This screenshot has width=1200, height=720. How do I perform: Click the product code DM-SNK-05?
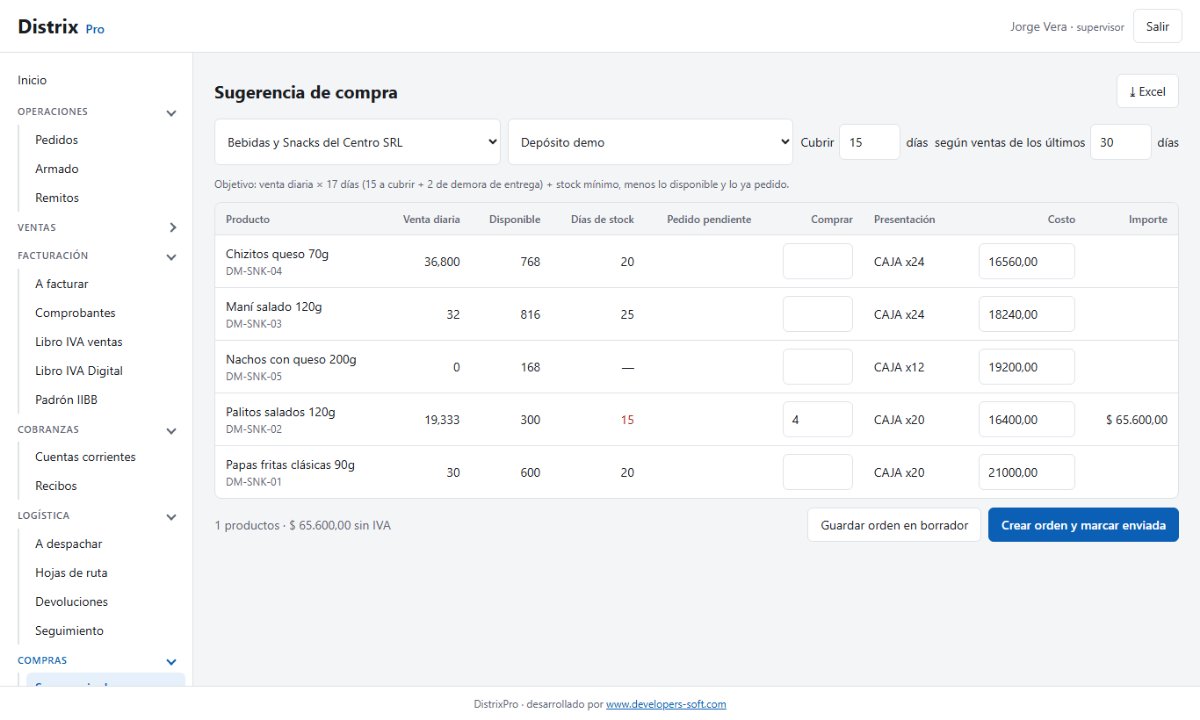click(254, 377)
